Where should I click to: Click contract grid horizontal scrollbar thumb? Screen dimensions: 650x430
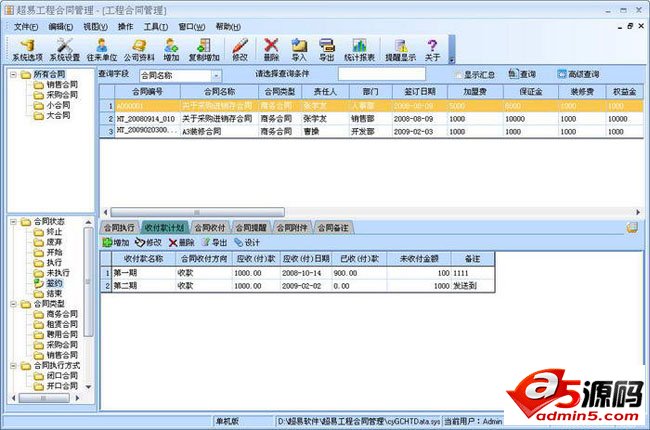coord(197,212)
